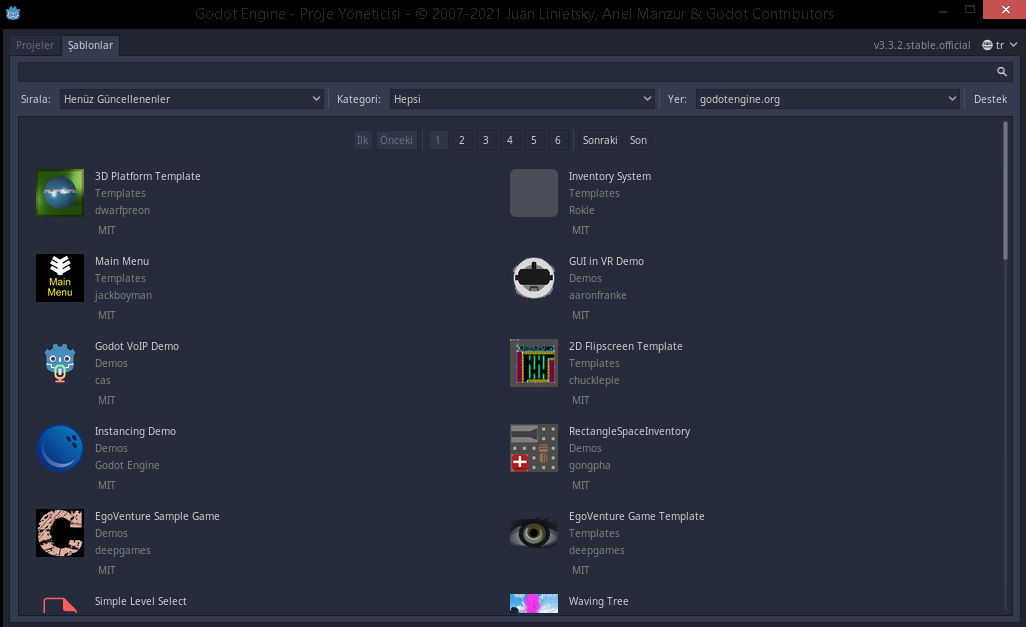Click author Rokle
The height and width of the screenshot is (627, 1026).
point(582,210)
